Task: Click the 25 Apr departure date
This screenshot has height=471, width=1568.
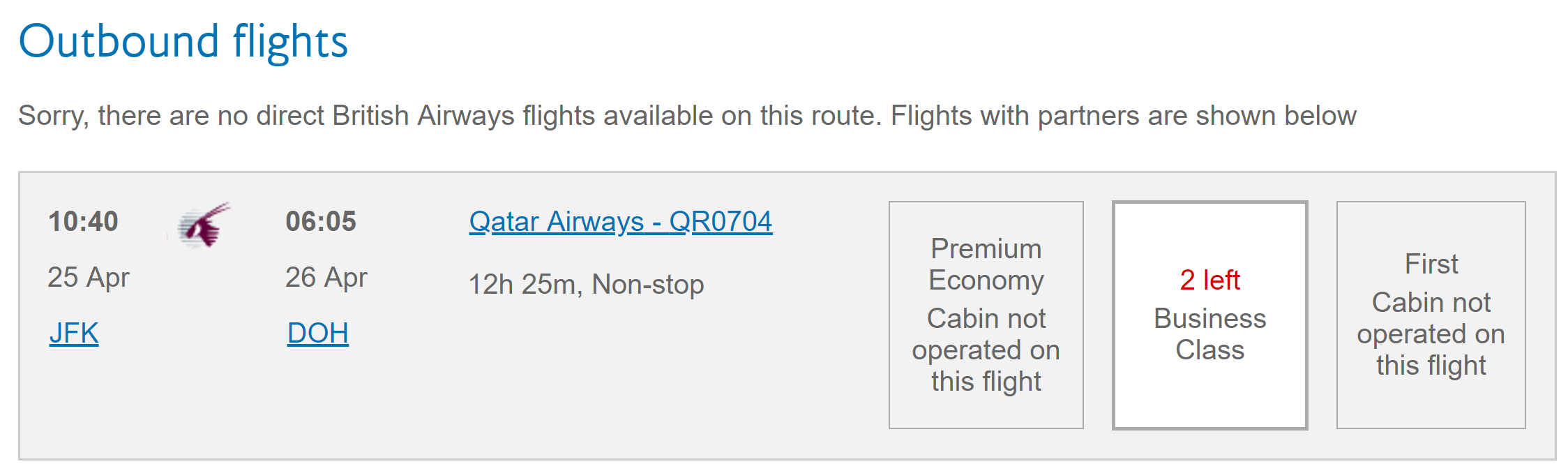Action: pos(89,277)
